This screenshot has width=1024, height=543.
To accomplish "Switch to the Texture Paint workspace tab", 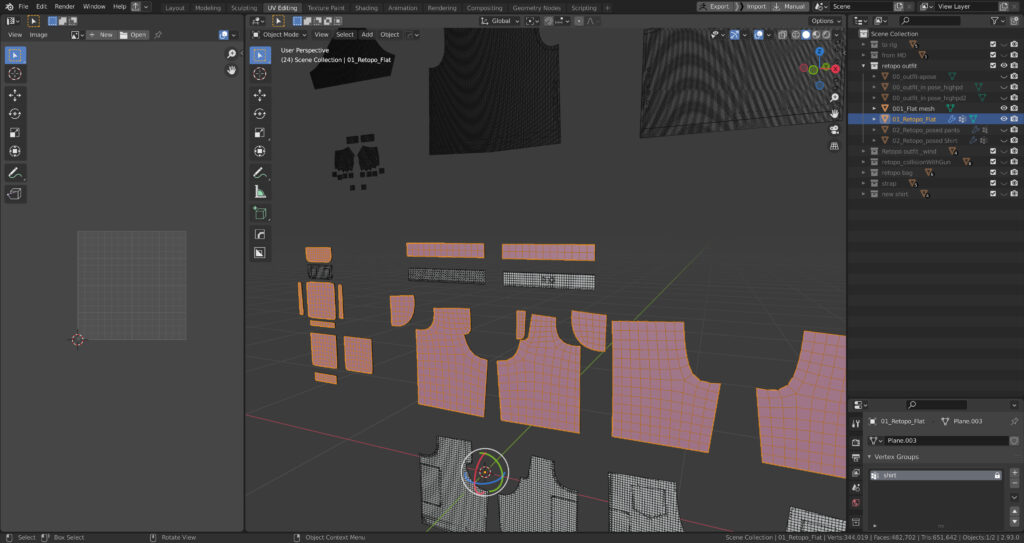I will coord(326,7).
